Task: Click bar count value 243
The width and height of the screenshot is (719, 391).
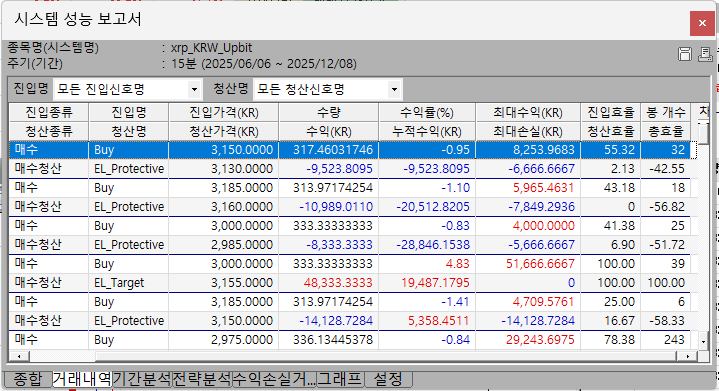Action: tap(666, 340)
